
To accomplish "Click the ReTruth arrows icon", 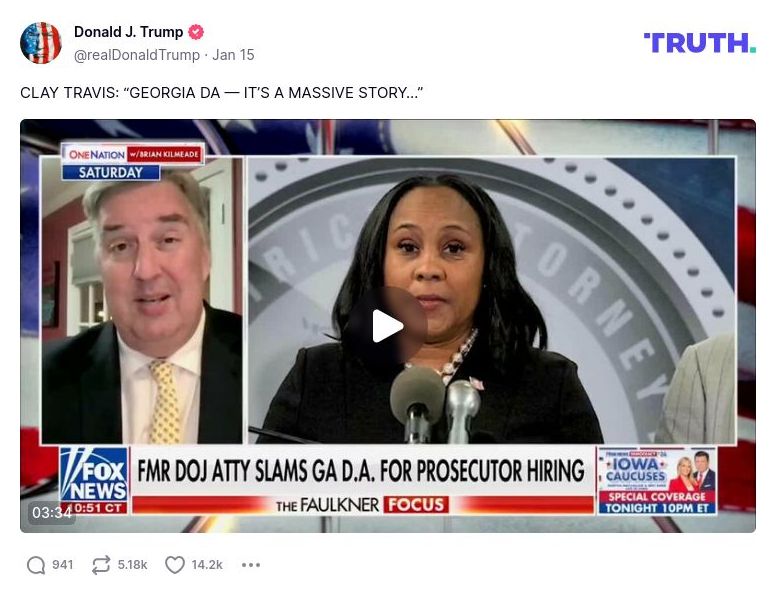I will click(101, 565).
